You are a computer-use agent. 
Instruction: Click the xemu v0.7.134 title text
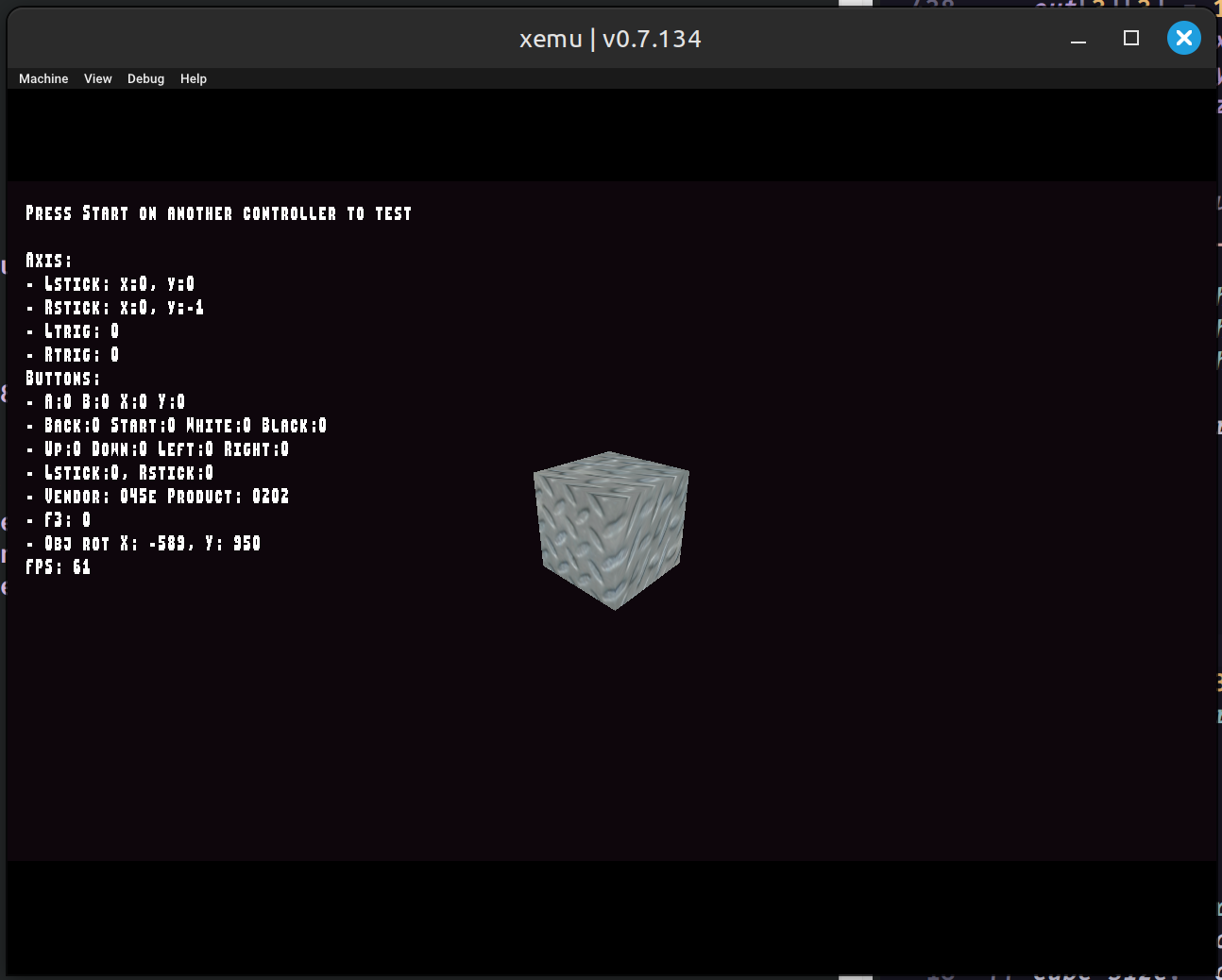610,39
